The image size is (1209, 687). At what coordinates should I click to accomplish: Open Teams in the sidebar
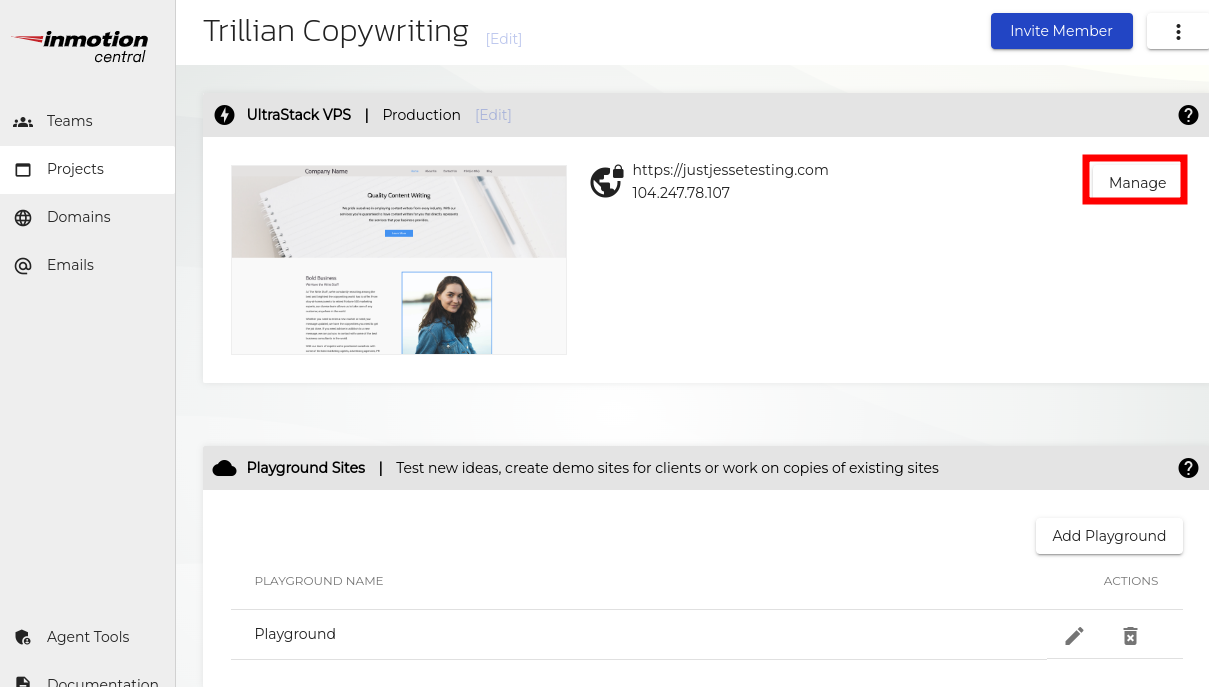click(87, 121)
